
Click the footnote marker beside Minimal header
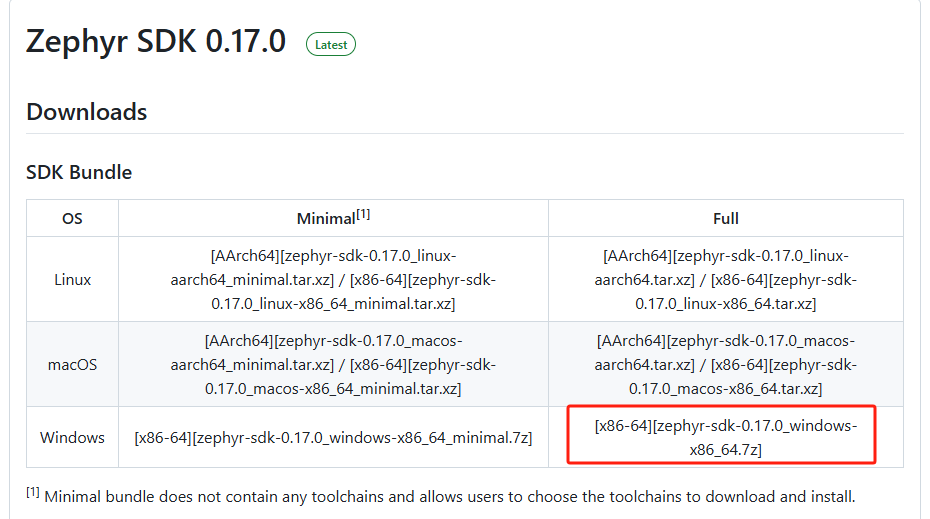coord(363,214)
